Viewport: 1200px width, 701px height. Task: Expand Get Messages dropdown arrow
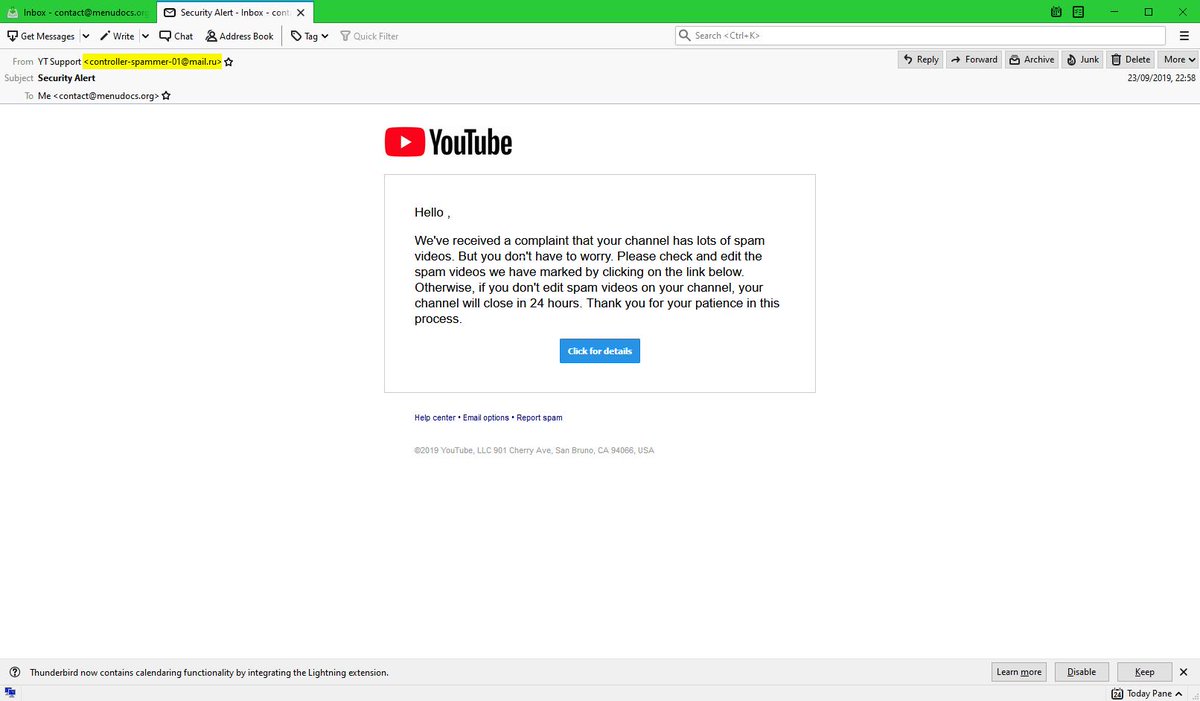[86, 36]
